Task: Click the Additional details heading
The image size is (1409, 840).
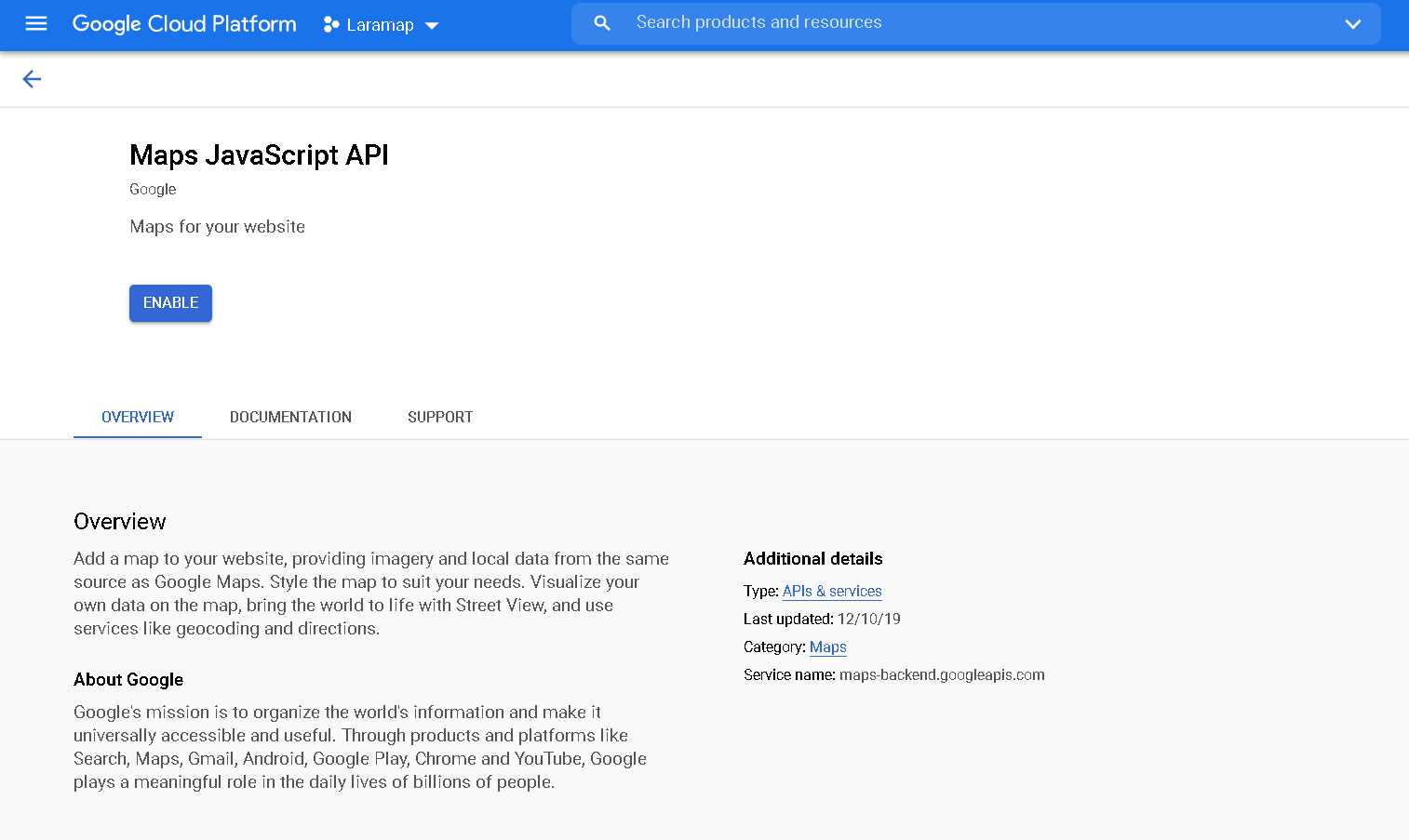Action: click(812, 558)
